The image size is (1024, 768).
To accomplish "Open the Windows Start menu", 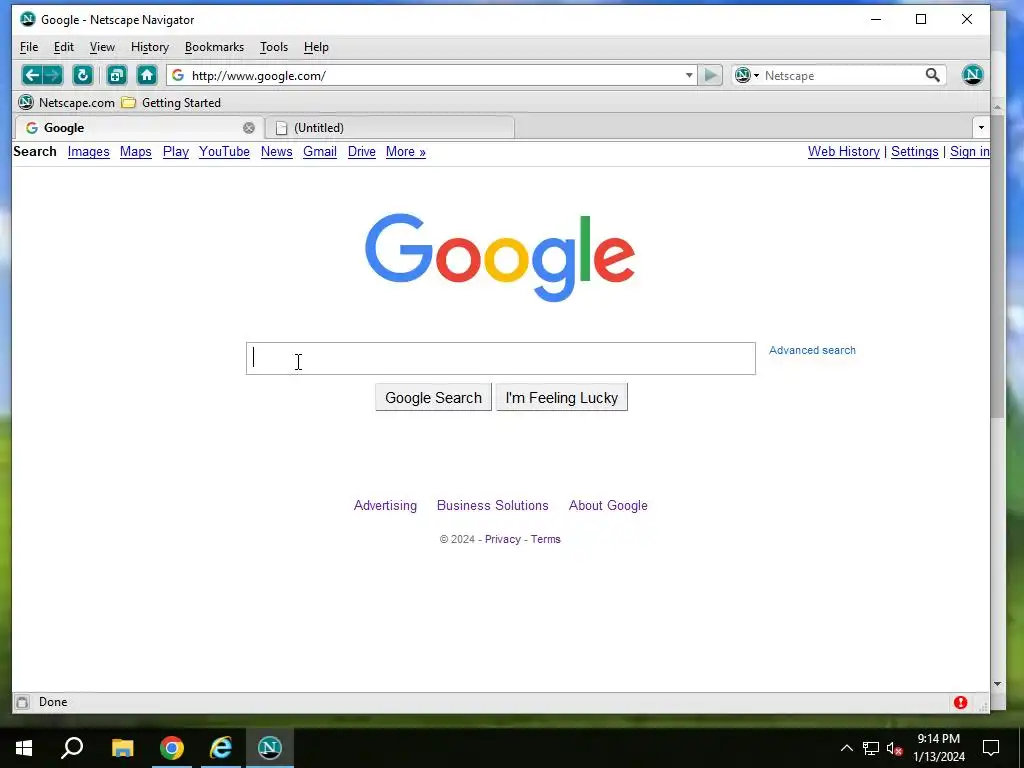I will tap(24, 748).
